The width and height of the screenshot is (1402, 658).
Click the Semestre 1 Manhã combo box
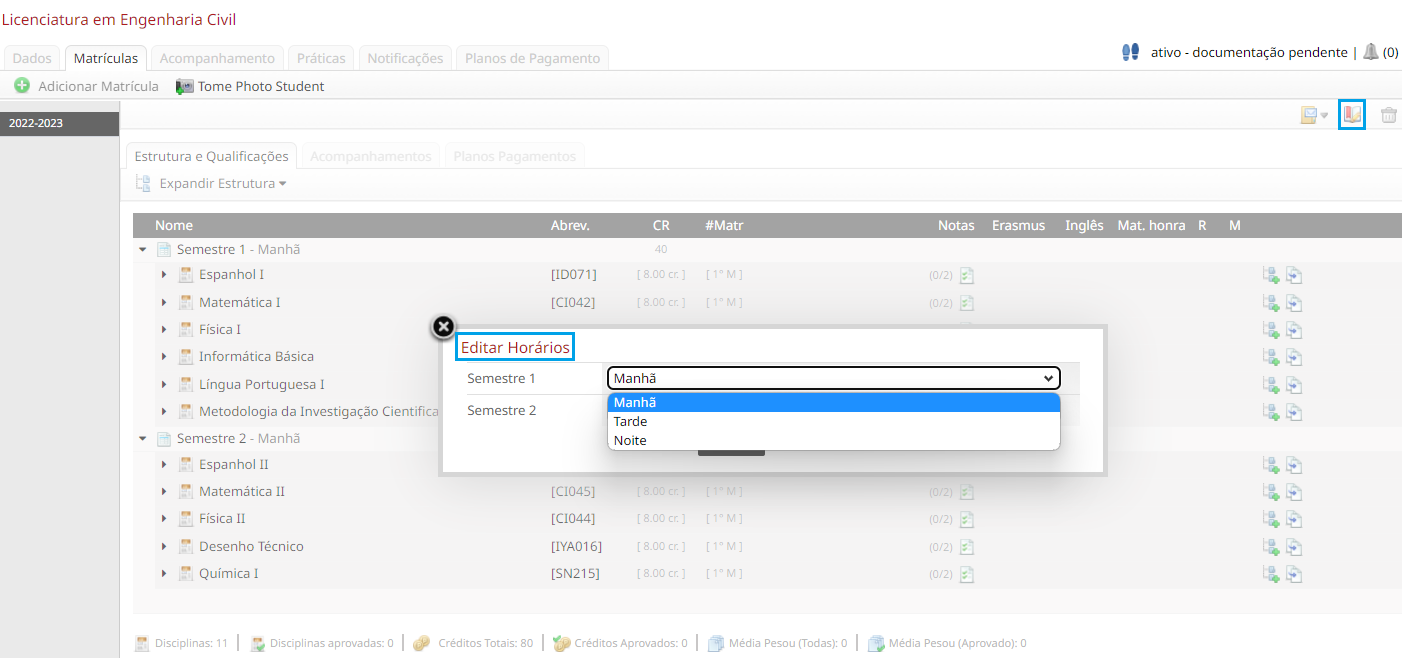pyautogui.click(x=833, y=378)
